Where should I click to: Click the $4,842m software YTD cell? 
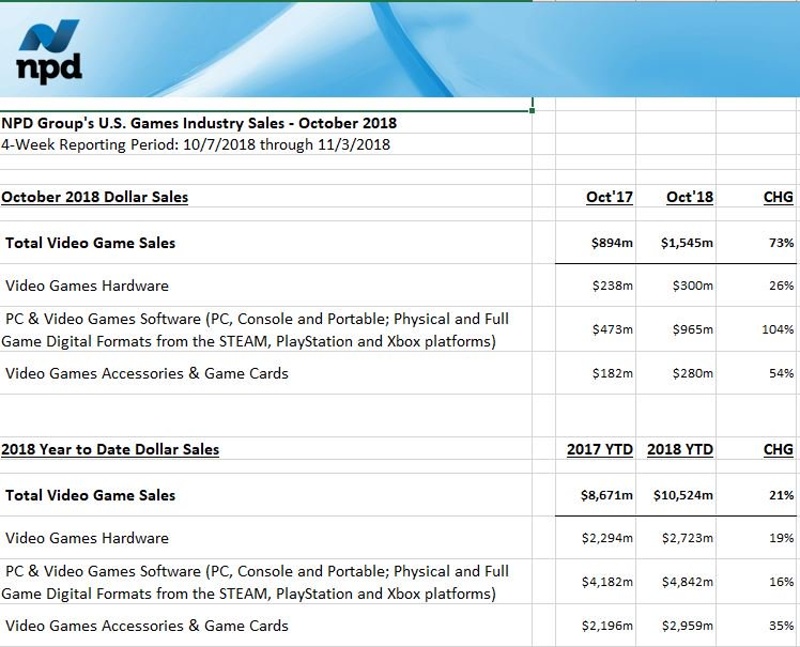click(687, 581)
